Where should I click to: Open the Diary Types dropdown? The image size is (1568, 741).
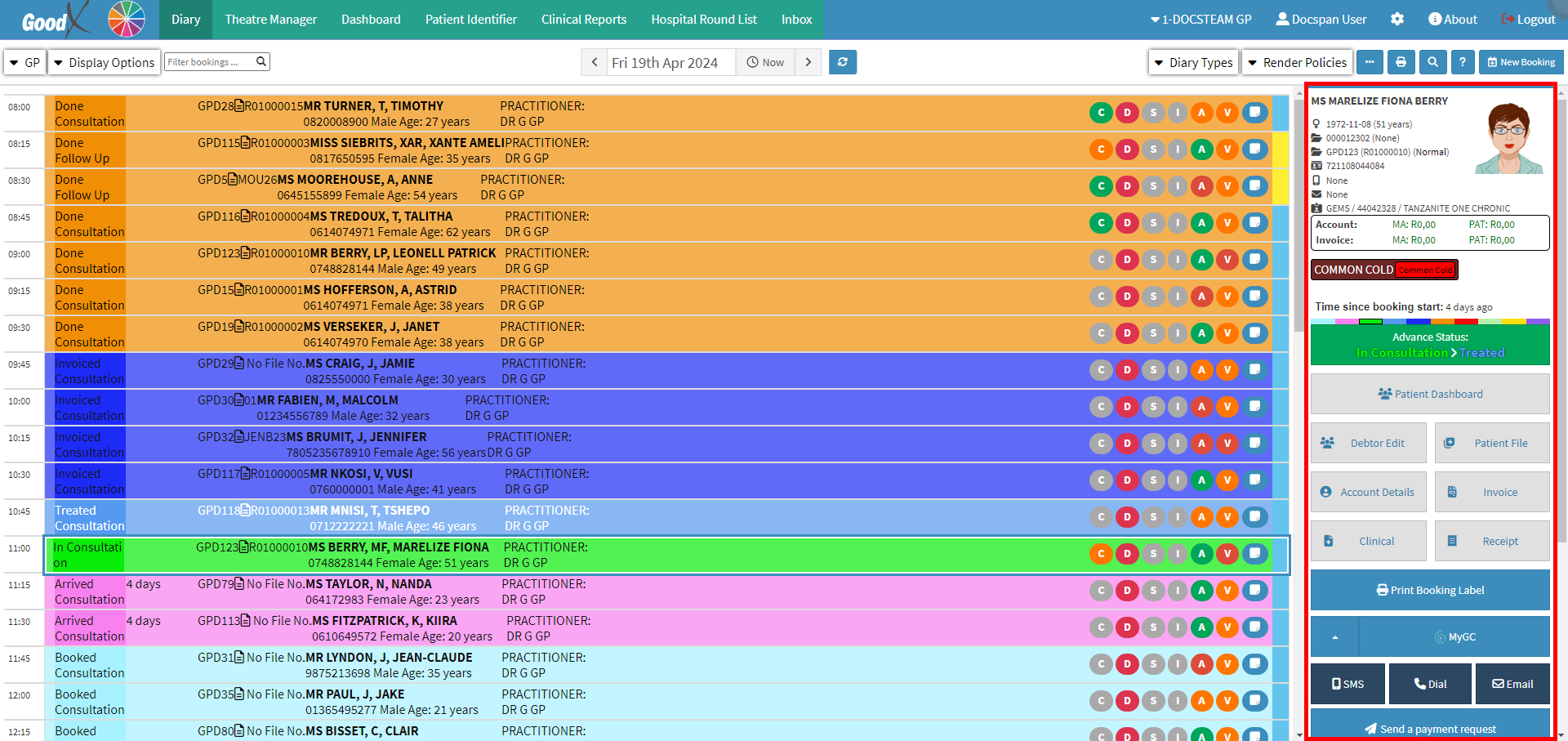pos(1193,62)
